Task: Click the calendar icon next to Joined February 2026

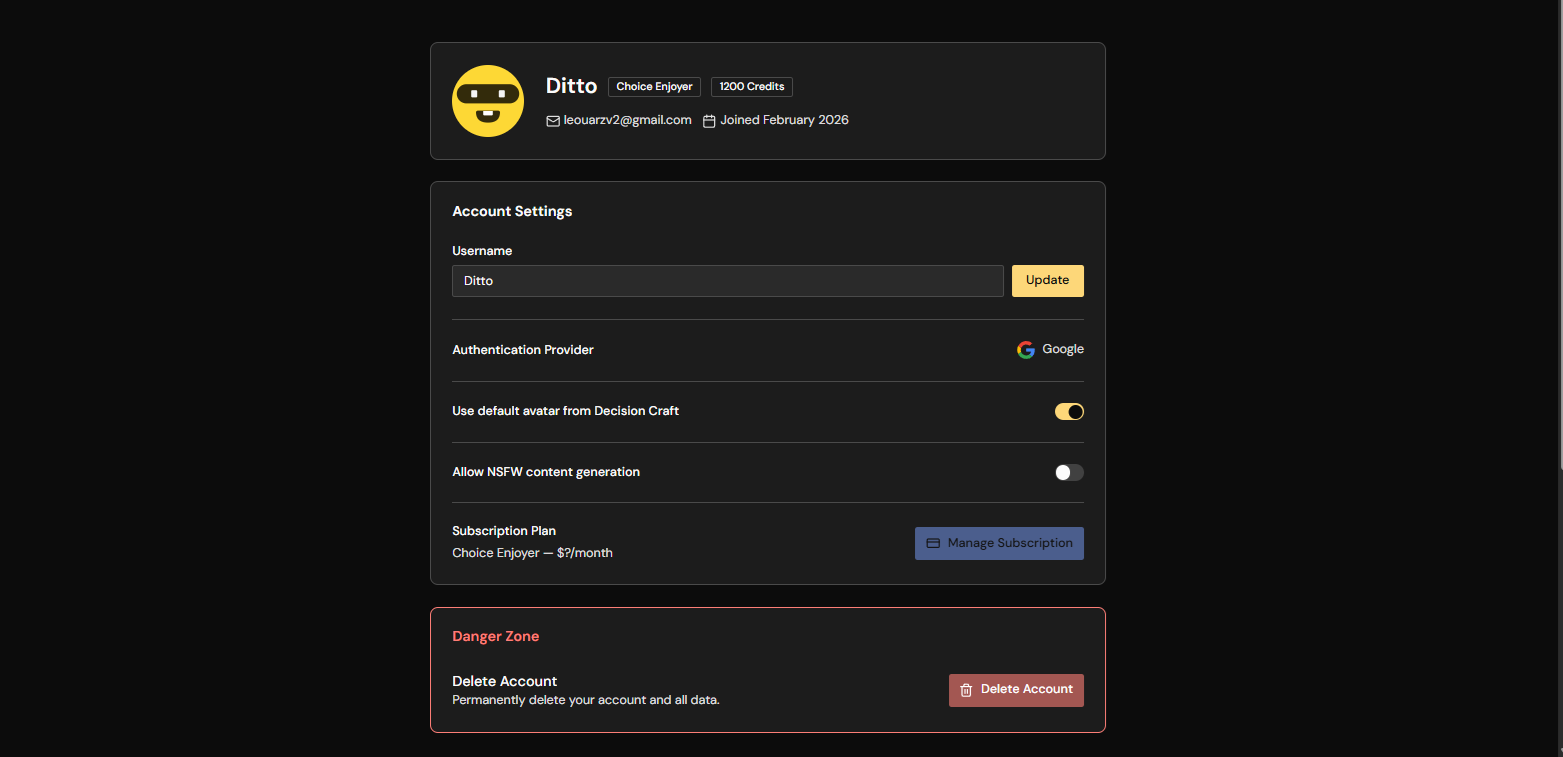Action: point(709,120)
